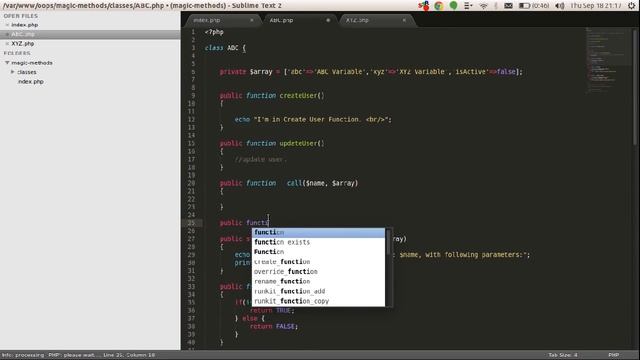Click the 'return FALSE;' statement
The height and width of the screenshot is (360, 640).
click(274, 327)
